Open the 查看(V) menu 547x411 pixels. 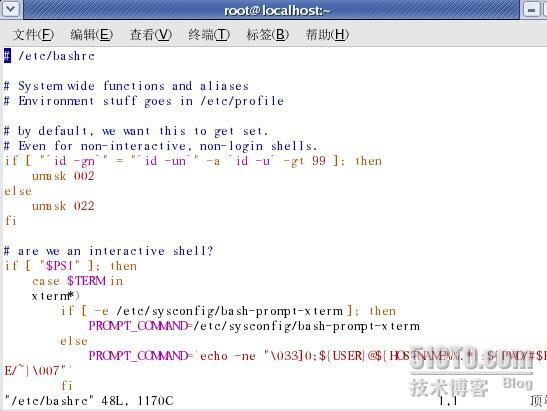coord(151,35)
